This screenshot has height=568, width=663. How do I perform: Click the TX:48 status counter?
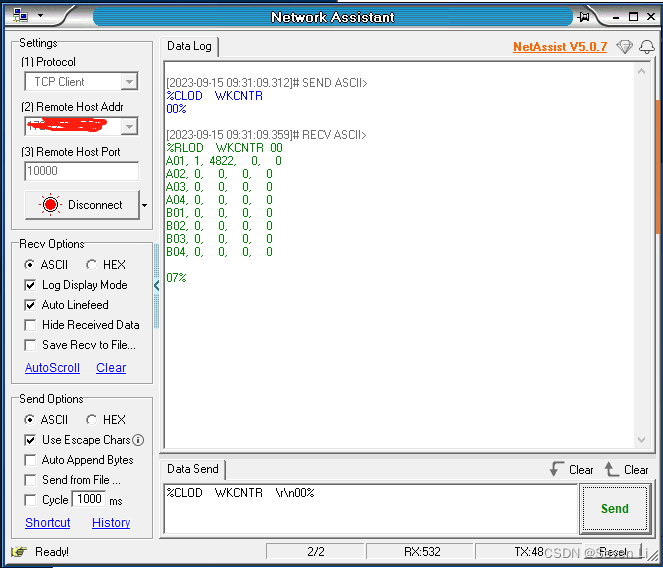[529, 552]
